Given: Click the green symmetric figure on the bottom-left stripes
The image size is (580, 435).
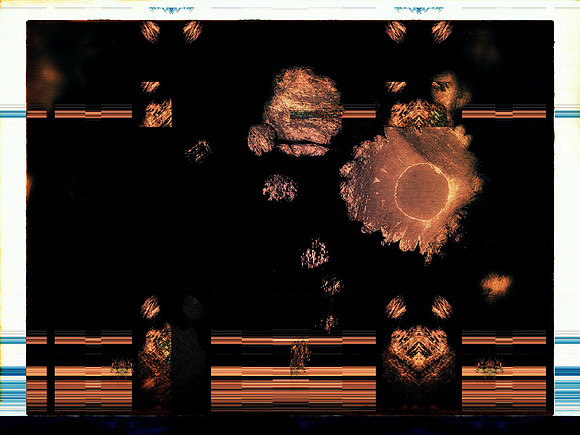Looking at the screenshot, I should click(x=121, y=367).
